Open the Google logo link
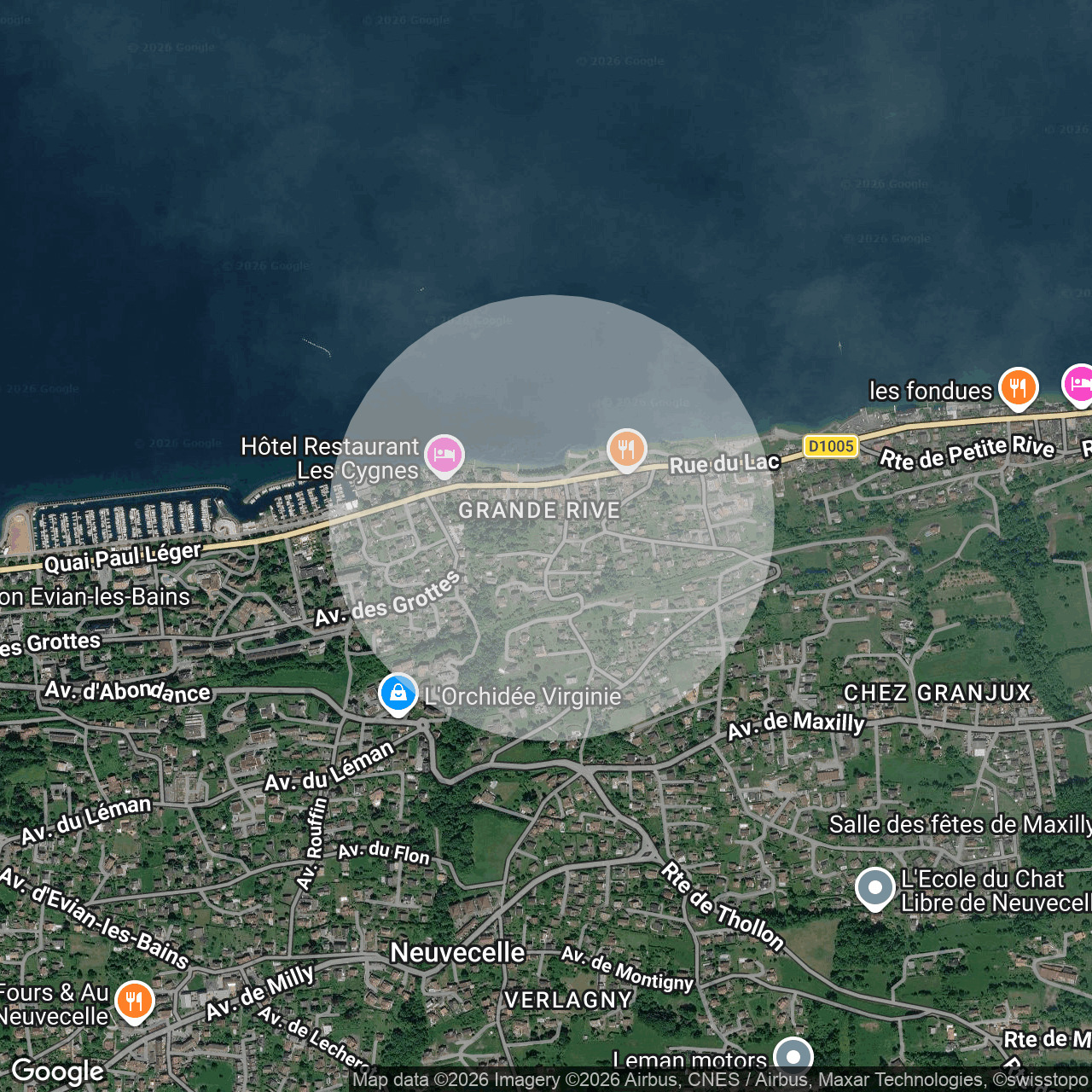The image size is (1092, 1092). pos(58,1072)
